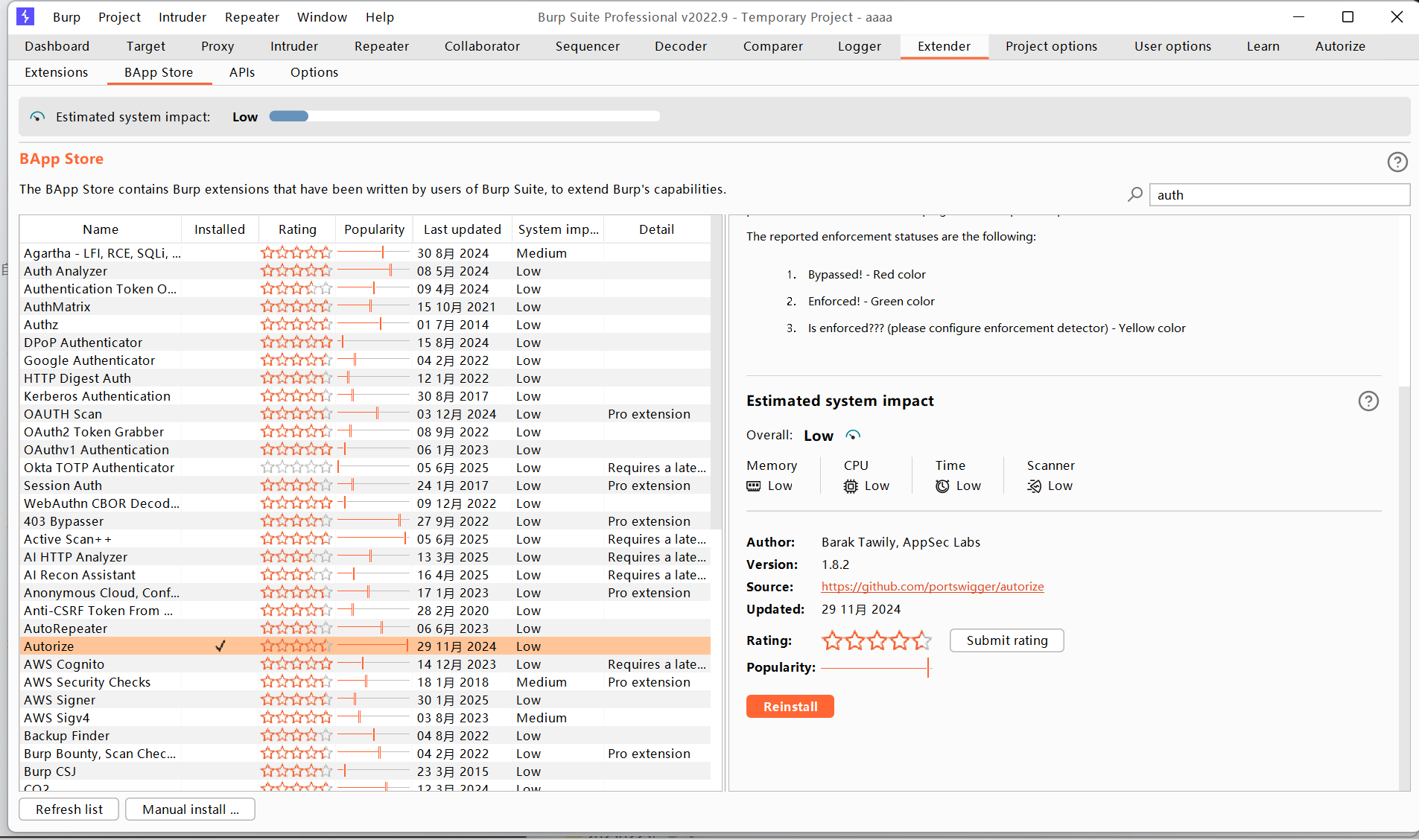Click the Reinstall button
The width and height of the screenshot is (1419, 840).
(790, 707)
